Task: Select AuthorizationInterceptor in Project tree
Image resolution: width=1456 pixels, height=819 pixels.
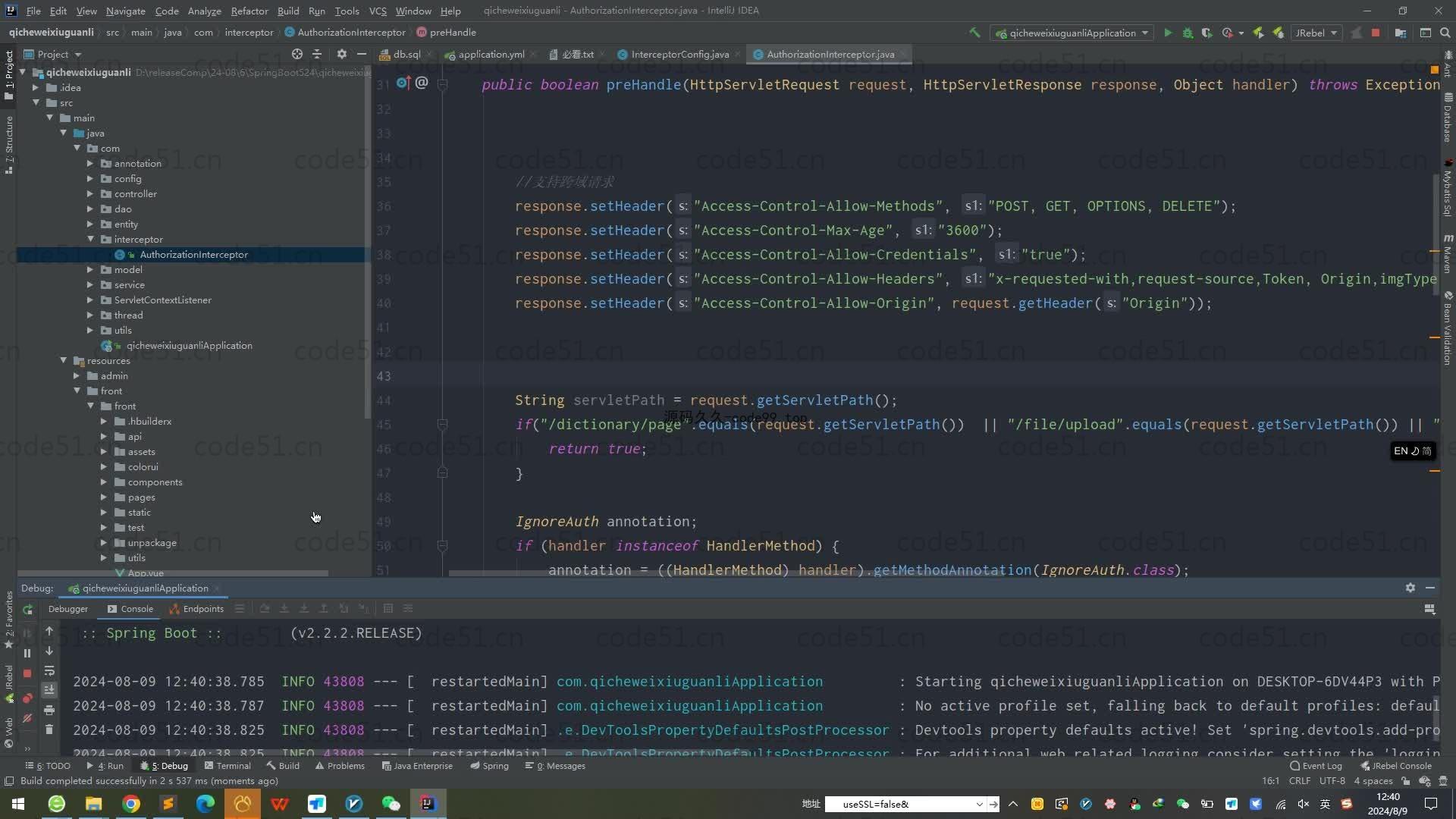Action: pos(193,255)
